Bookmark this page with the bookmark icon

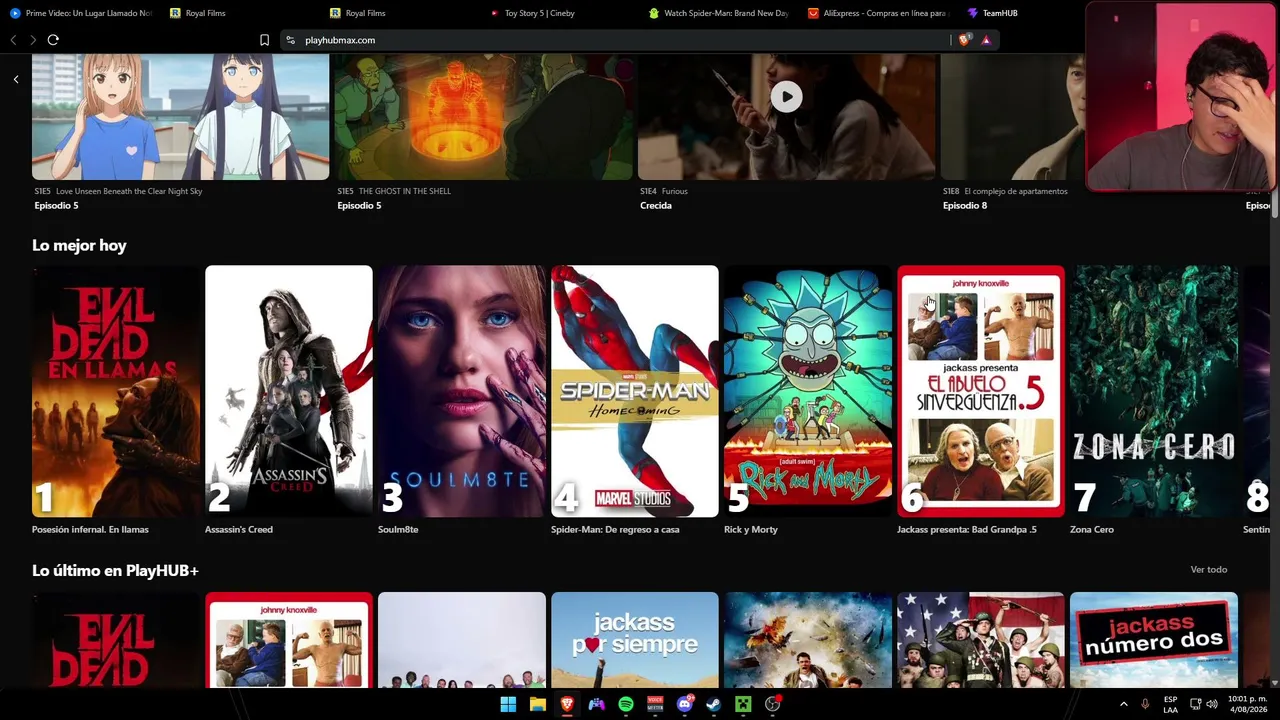pyautogui.click(x=264, y=40)
